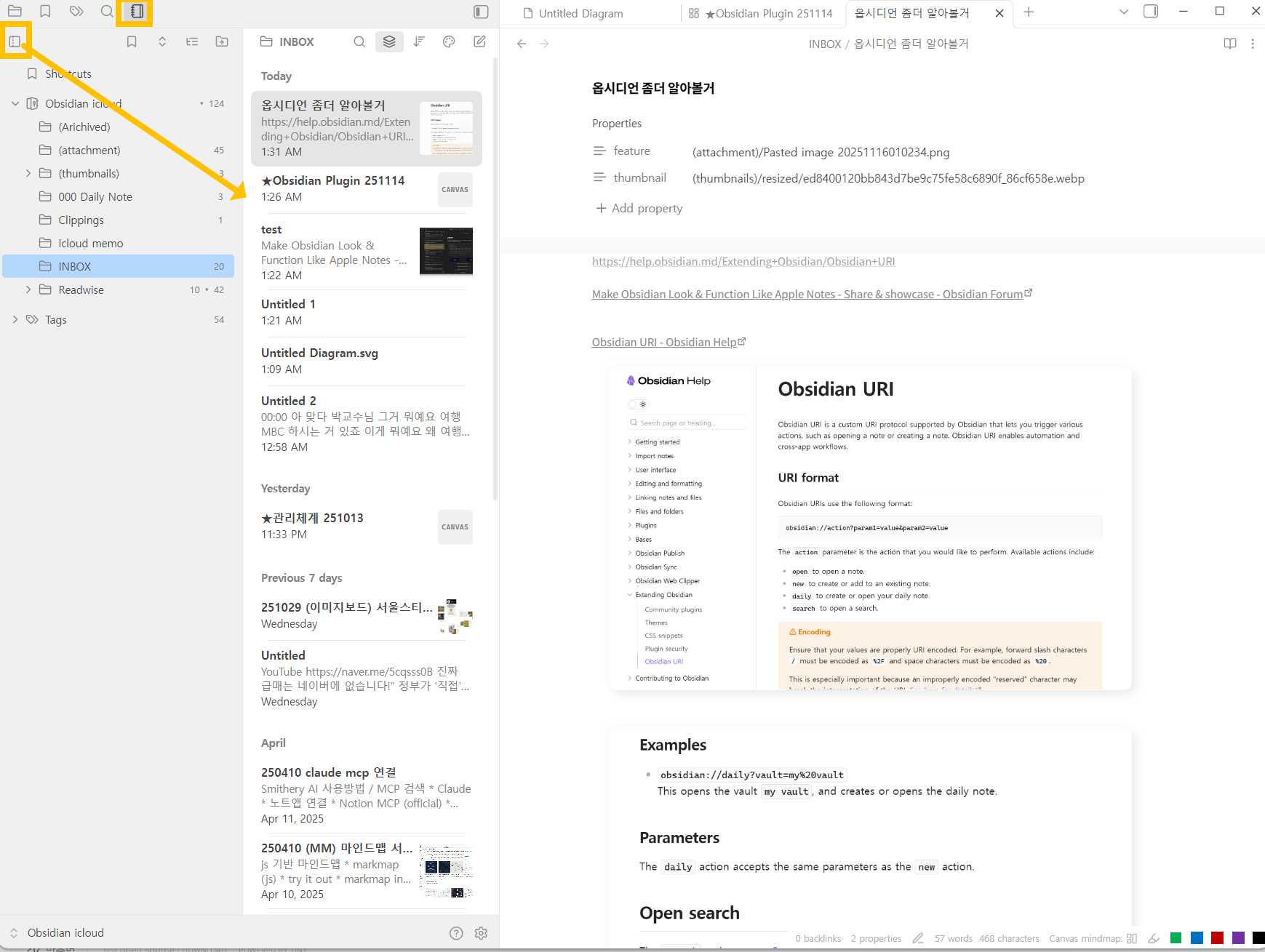Open Make Obsidian Look & Function forum link
The image size is (1265, 952).
pyautogui.click(x=807, y=294)
